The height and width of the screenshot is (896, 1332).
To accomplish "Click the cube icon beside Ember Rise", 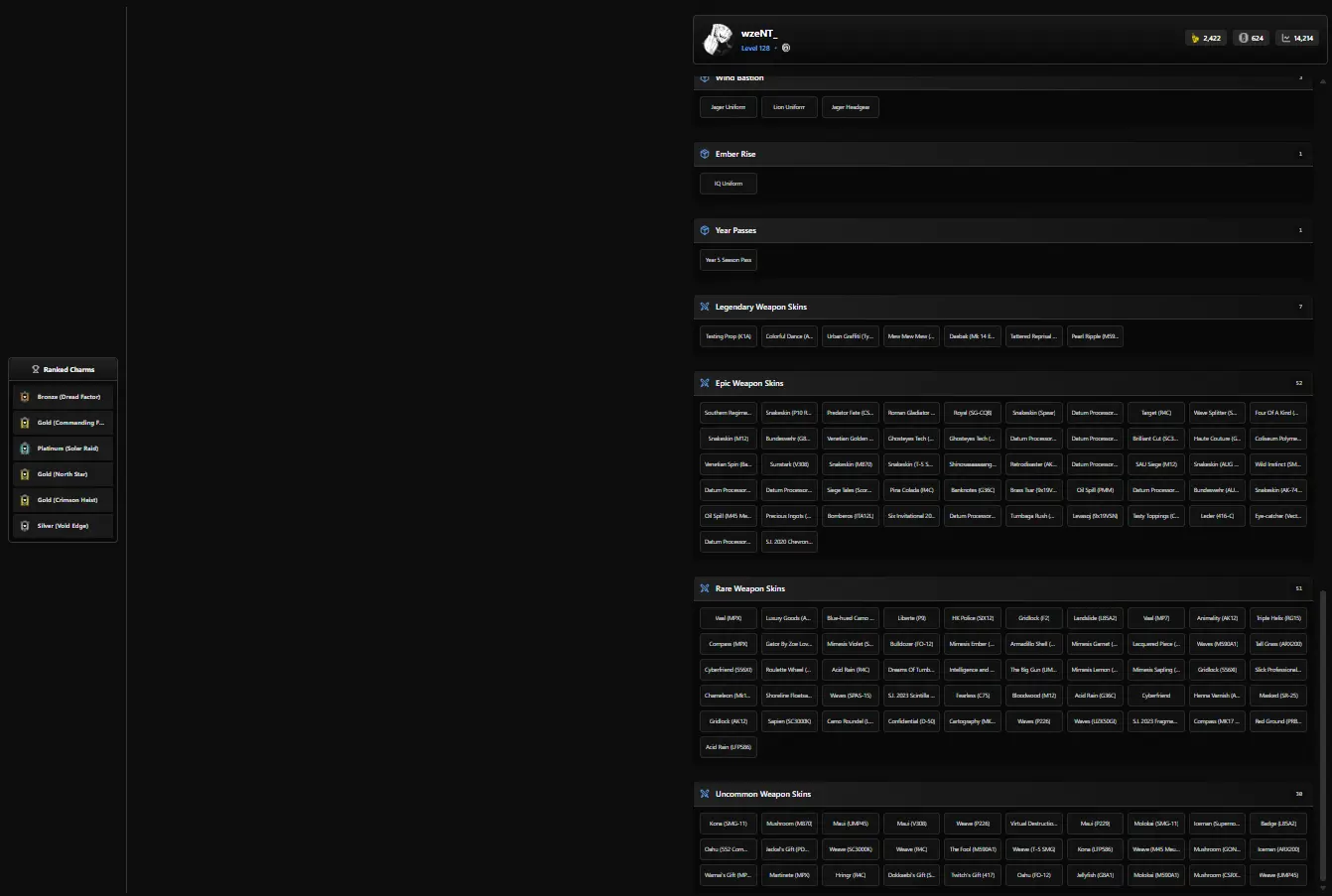I will (705, 154).
